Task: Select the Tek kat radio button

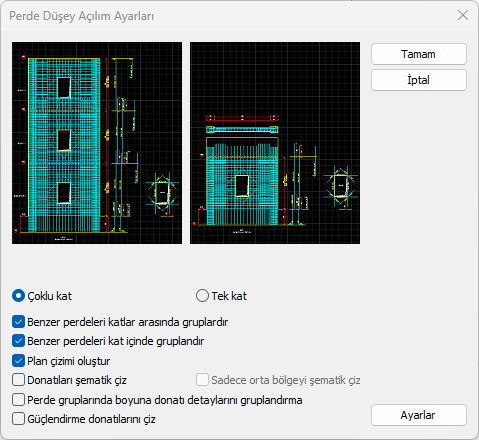Action: coord(202,296)
